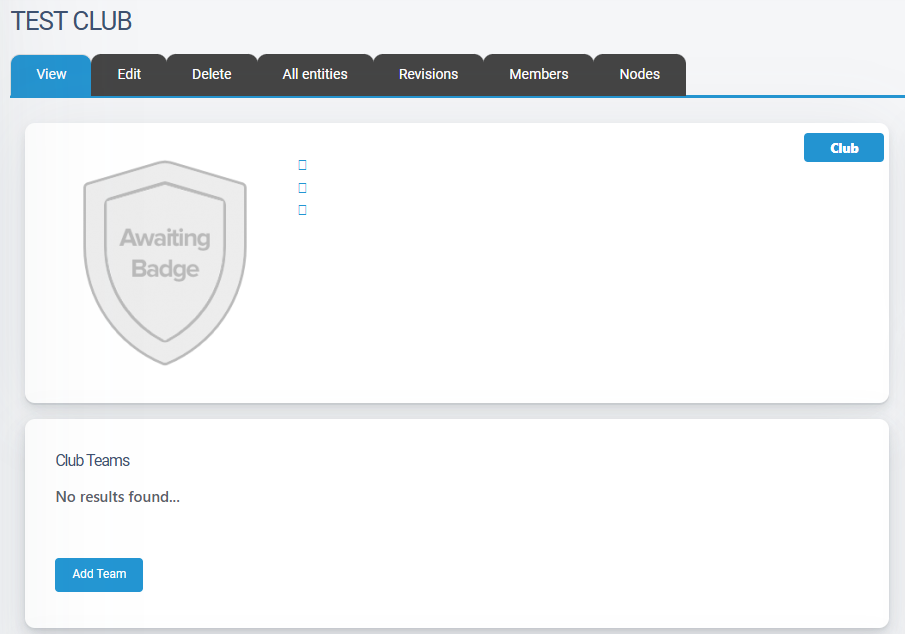Select the Delete tab

[211, 75]
